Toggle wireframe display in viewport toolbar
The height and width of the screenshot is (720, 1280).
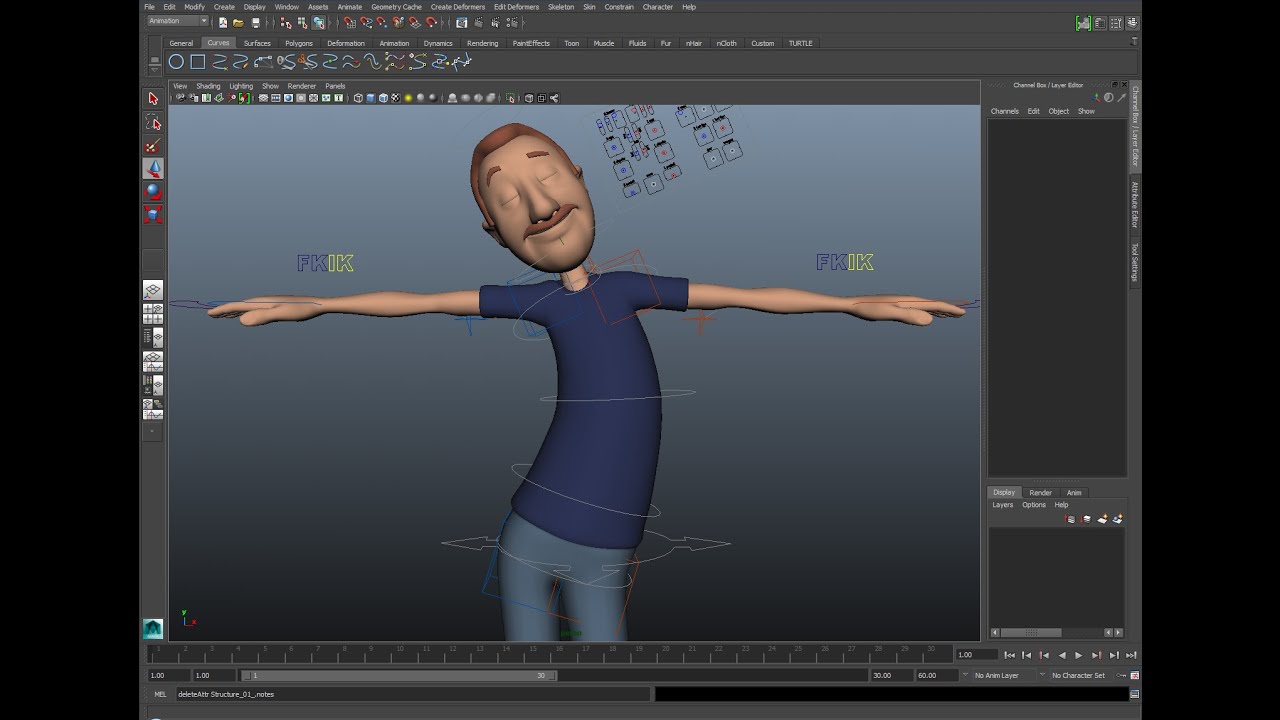click(357, 98)
